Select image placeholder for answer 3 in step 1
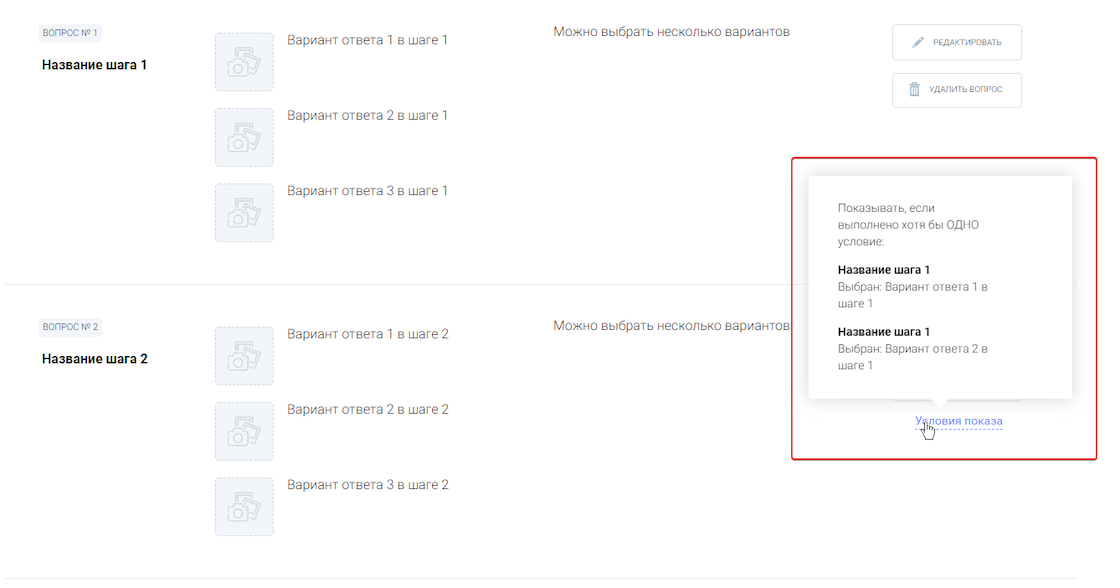Screen dimensions: 1120x588 pyautogui.click(x=244, y=212)
